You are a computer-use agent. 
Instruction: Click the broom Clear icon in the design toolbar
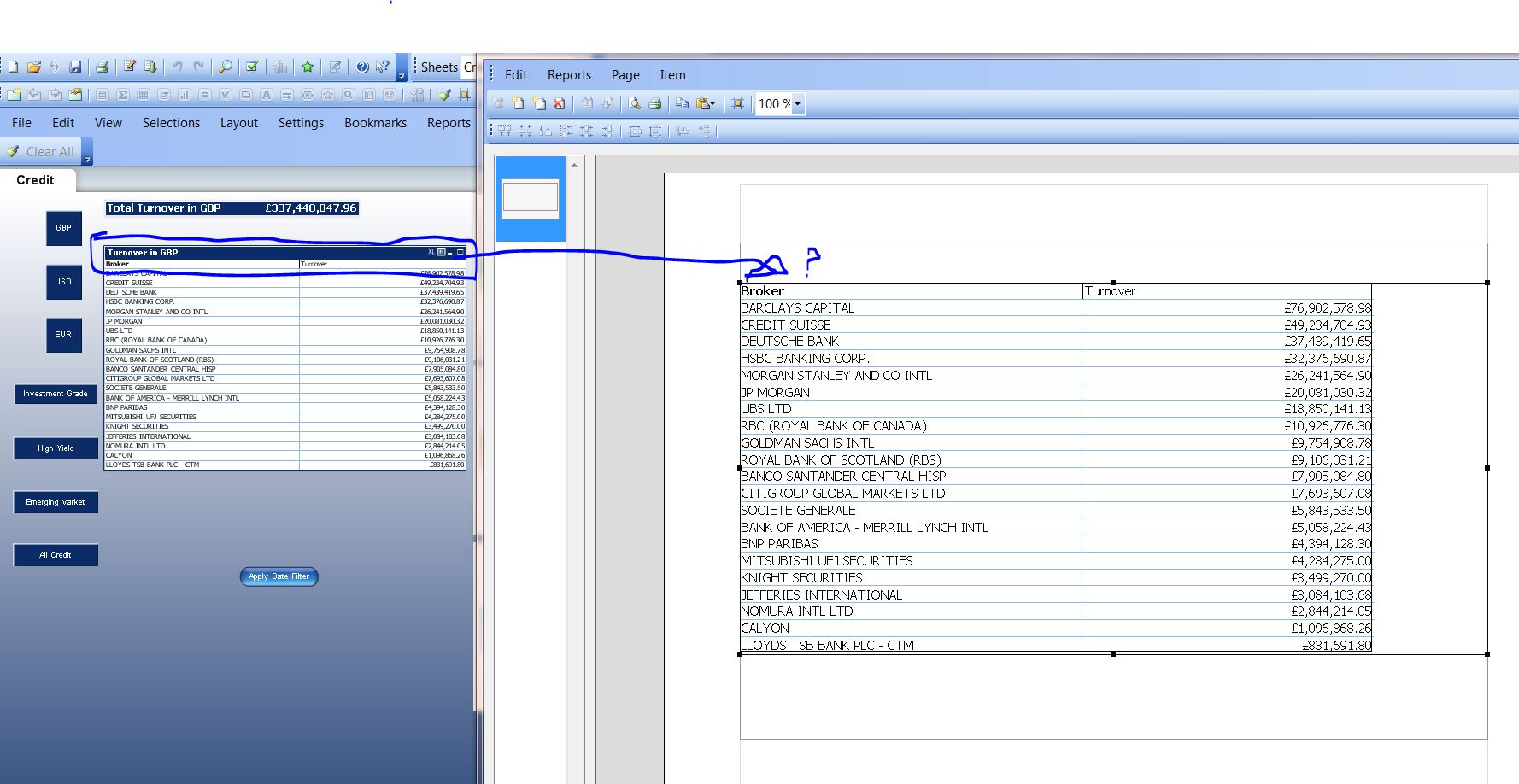444,95
